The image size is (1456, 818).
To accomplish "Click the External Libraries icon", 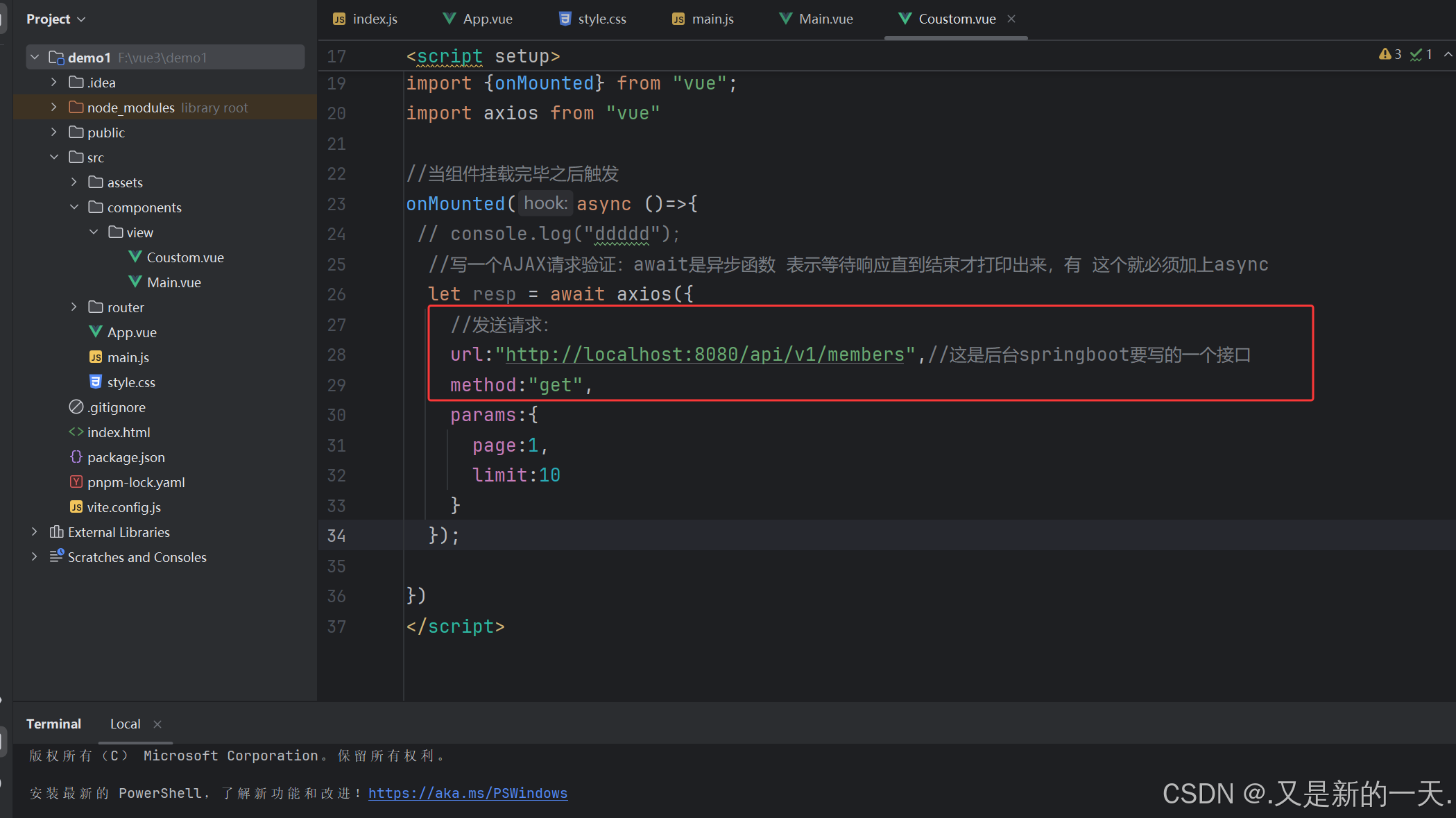I will [x=57, y=531].
